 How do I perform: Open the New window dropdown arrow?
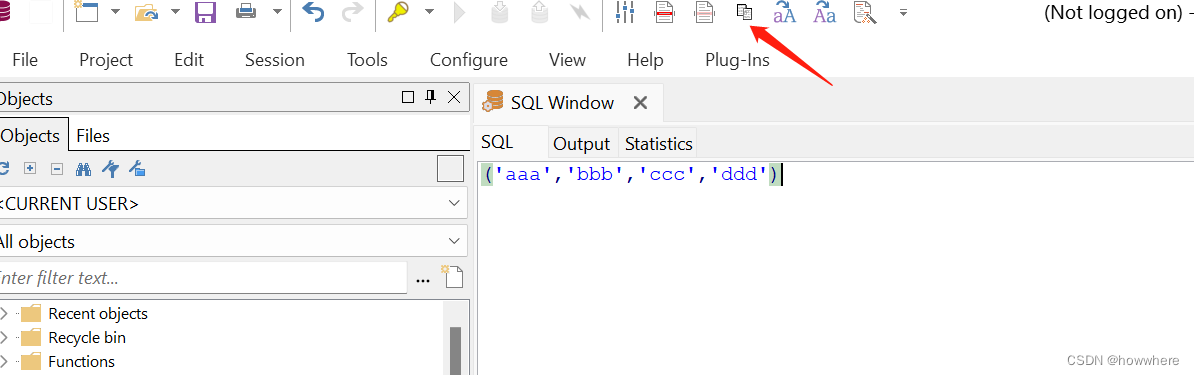115,11
